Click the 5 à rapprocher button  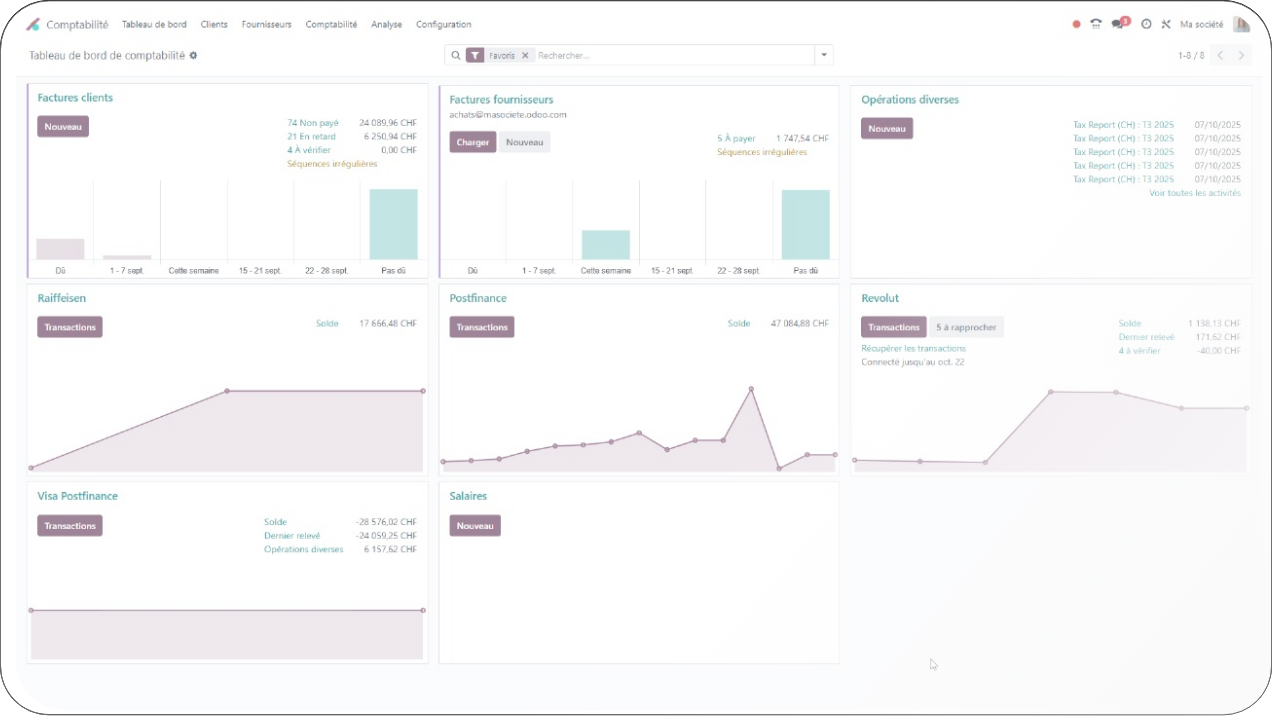pyautogui.click(x=966, y=327)
